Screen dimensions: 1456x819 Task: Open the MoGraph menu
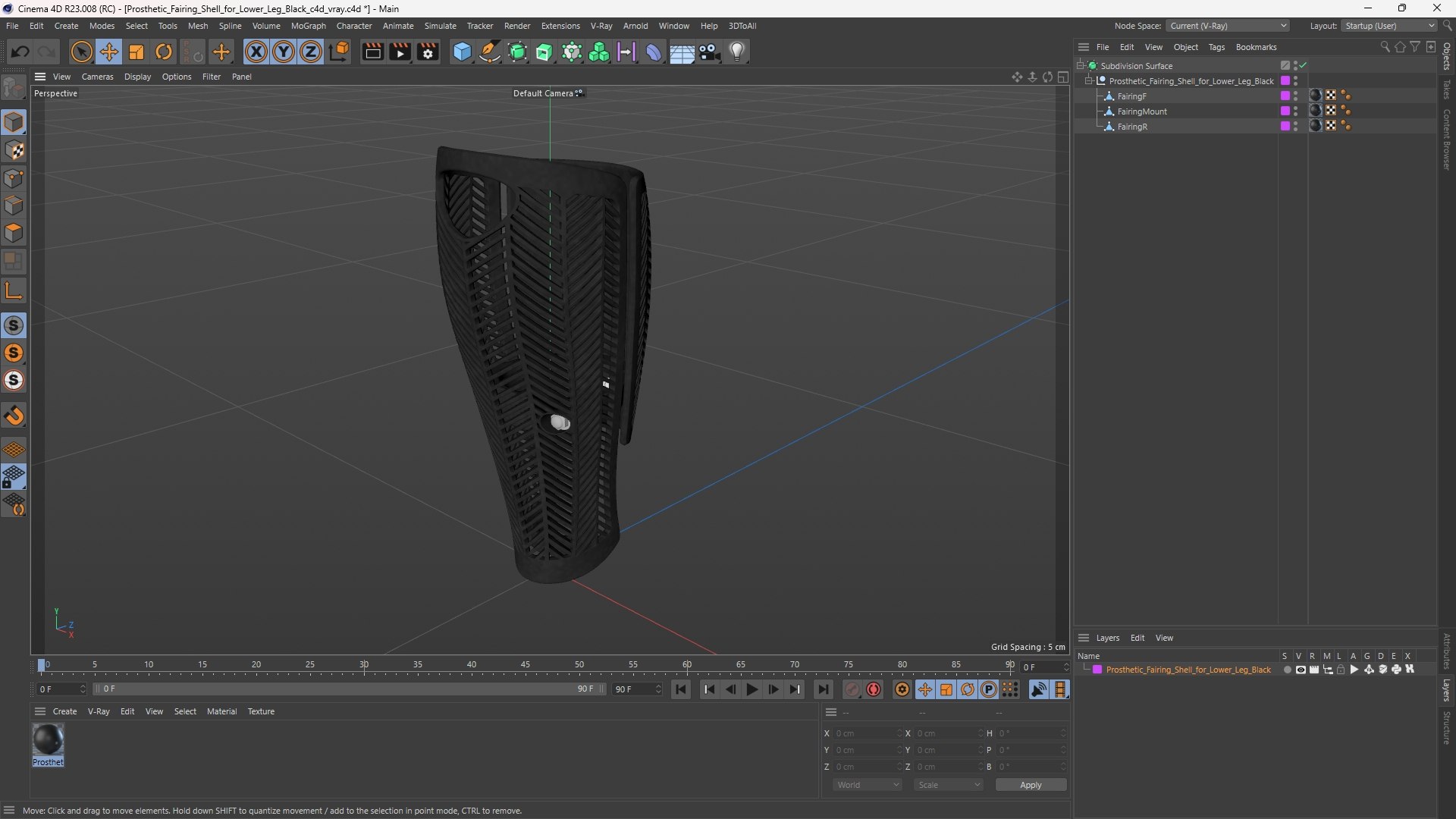coord(309,26)
